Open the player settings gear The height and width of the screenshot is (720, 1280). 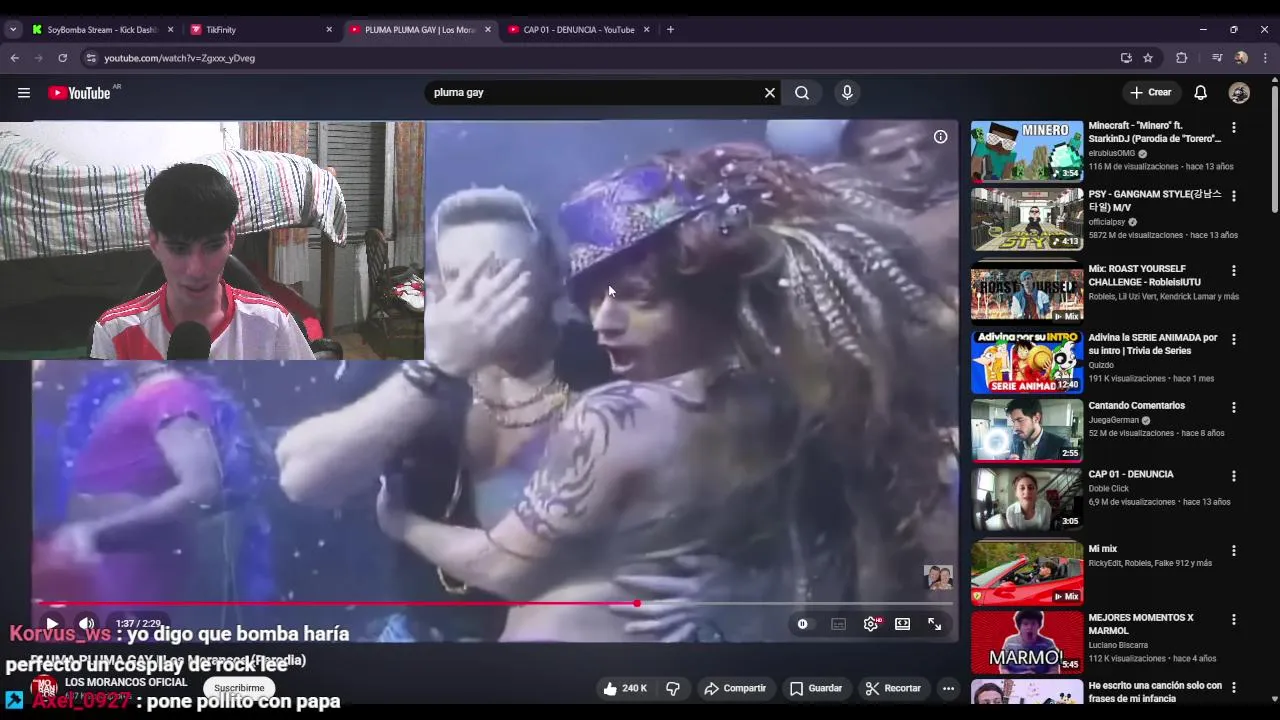pyautogui.click(x=871, y=624)
